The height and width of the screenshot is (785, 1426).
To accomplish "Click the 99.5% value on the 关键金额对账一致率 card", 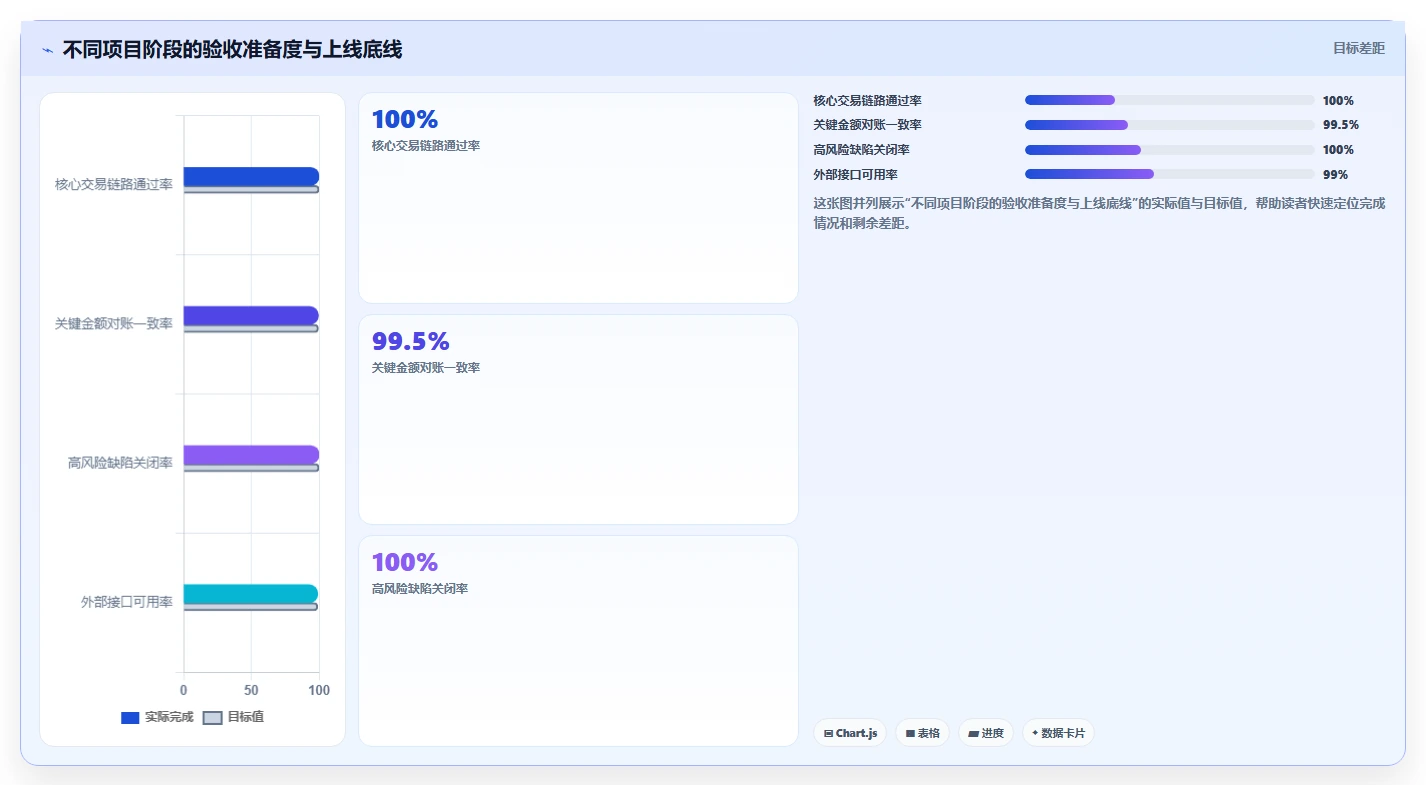I will click(x=411, y=341).
